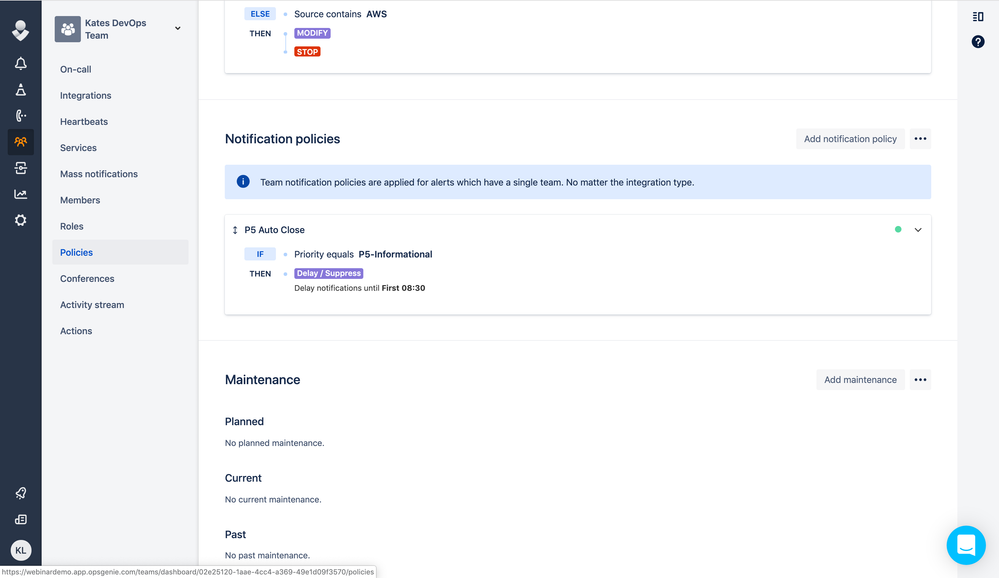Click the Add maintenance button

tap(860, 379)
